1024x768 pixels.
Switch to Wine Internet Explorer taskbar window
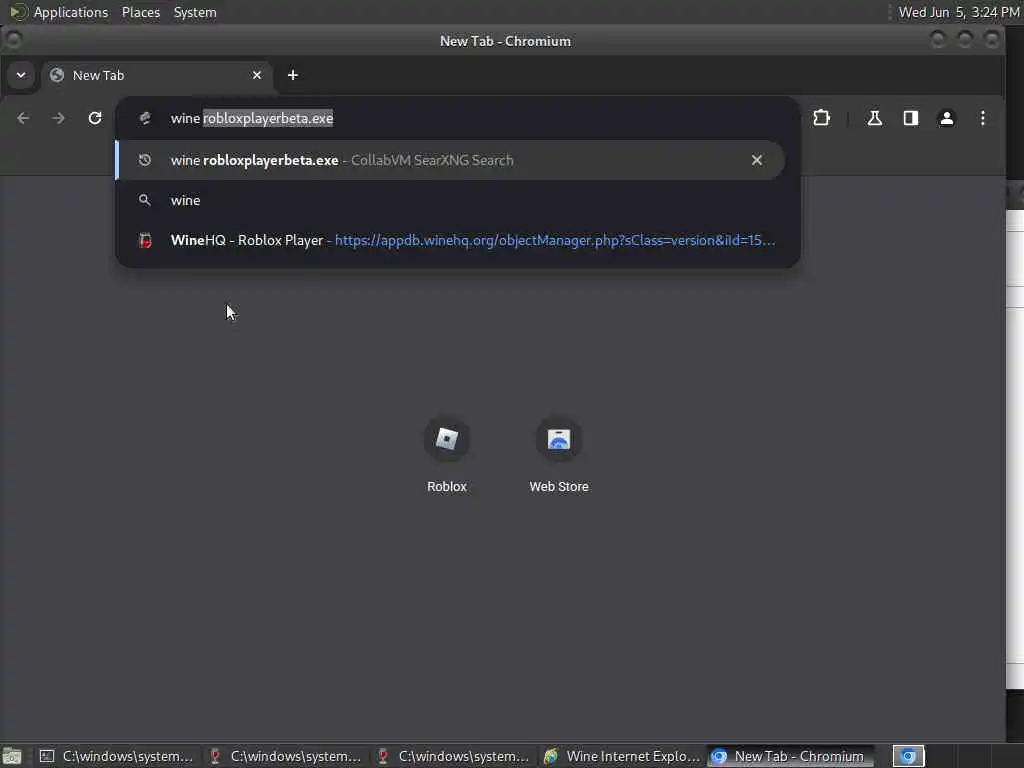coord(622,756)
